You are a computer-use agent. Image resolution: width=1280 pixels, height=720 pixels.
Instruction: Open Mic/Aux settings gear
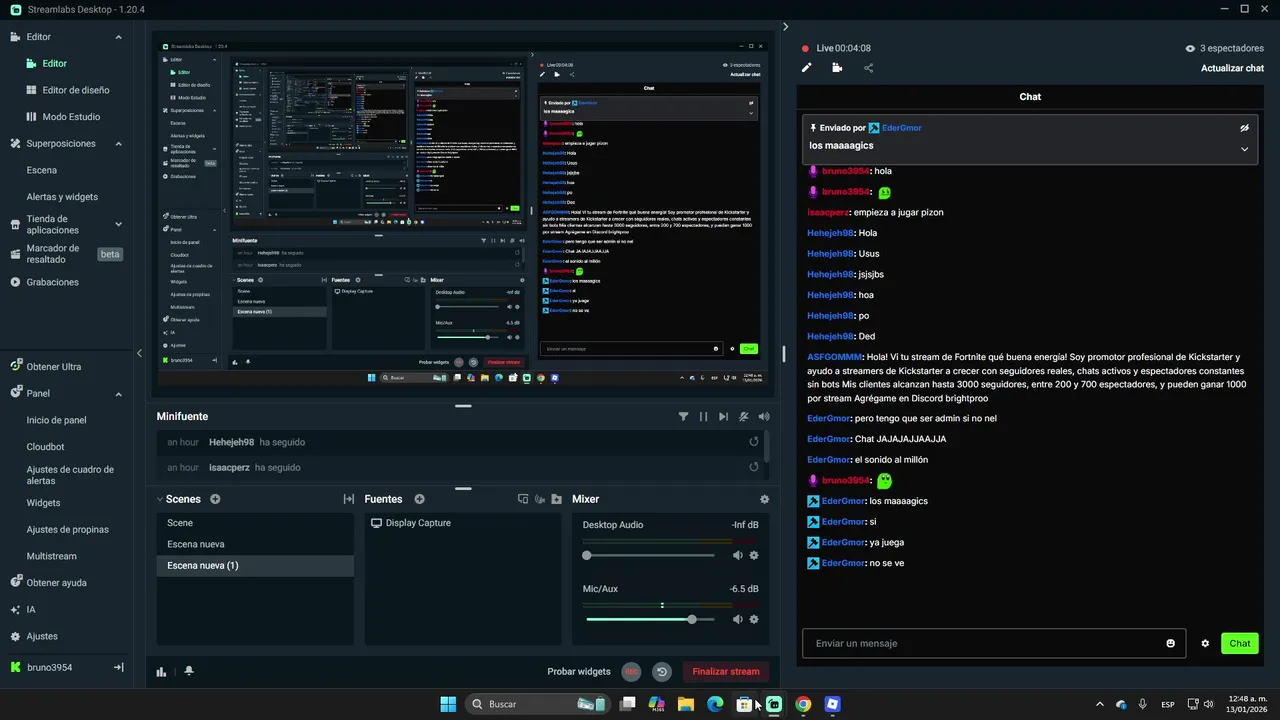pos(754,619)
